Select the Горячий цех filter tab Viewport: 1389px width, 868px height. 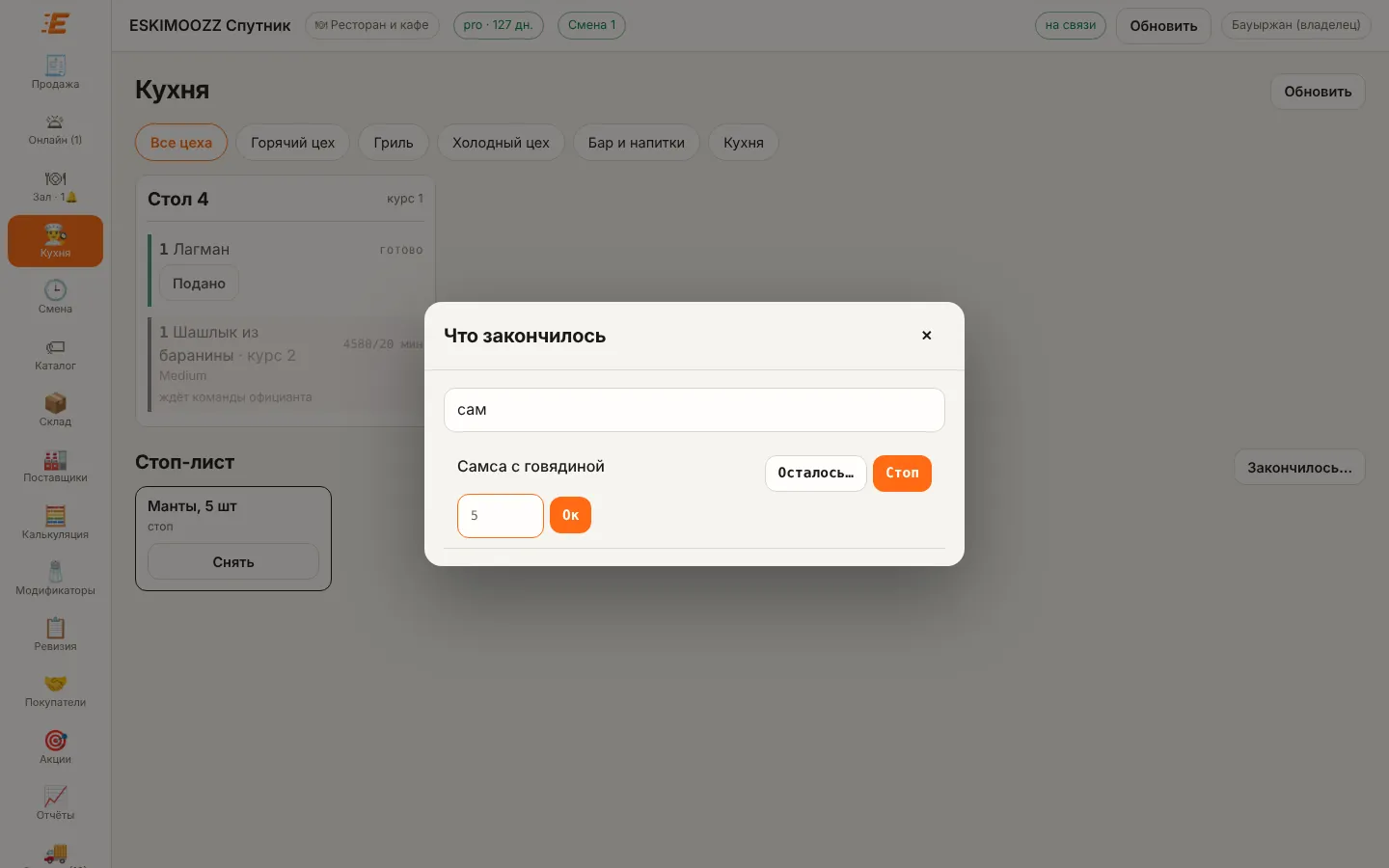[292, 143]
